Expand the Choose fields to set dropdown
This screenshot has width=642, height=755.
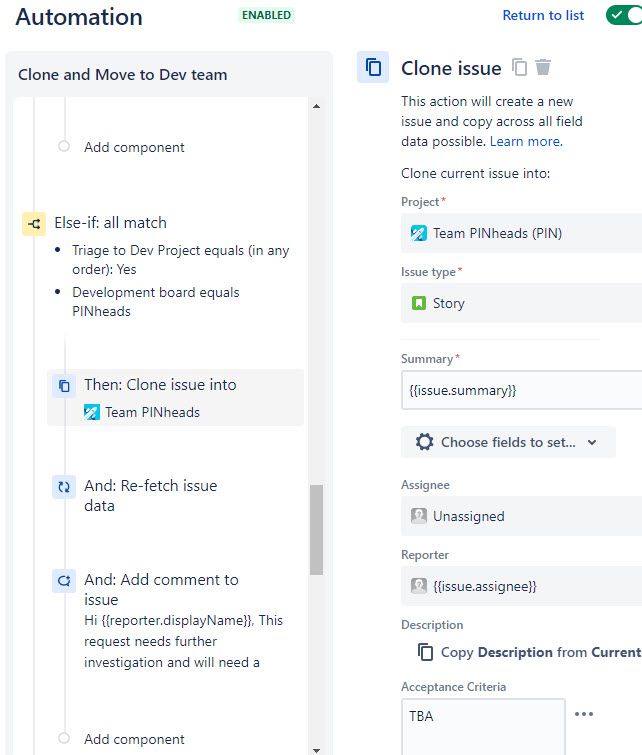508,442
